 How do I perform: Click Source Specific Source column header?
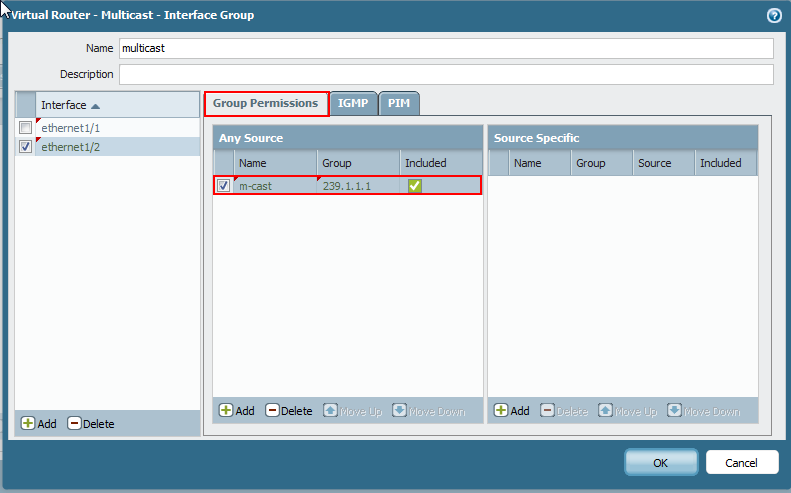click(x=664, y=163)
